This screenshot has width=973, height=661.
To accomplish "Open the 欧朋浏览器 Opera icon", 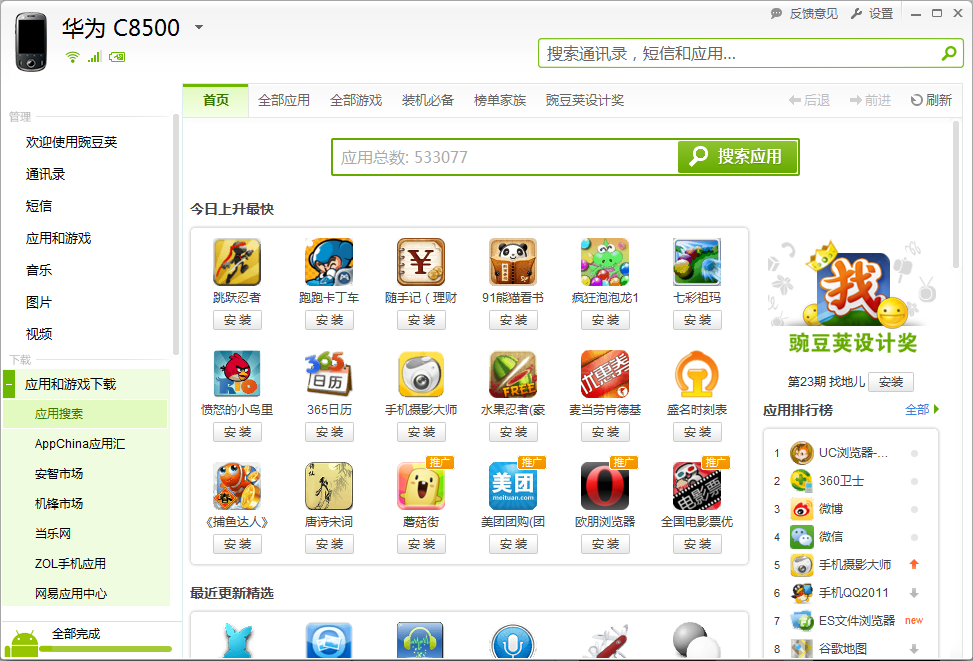I will pyautogui.click(x=605, y=486).
